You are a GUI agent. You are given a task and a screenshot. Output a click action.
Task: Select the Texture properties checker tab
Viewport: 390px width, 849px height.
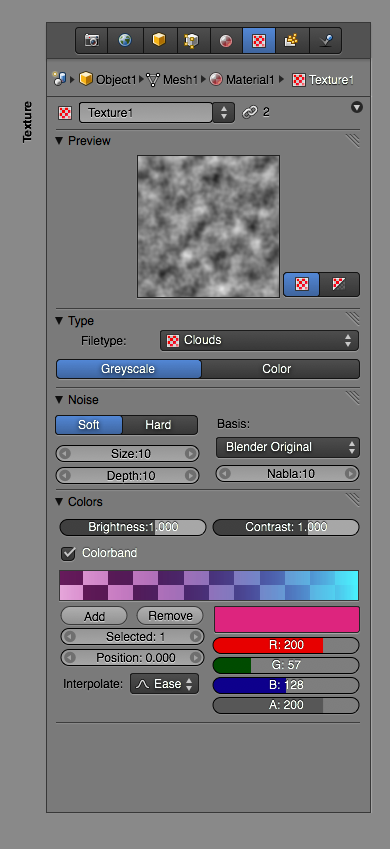(259, 41)
